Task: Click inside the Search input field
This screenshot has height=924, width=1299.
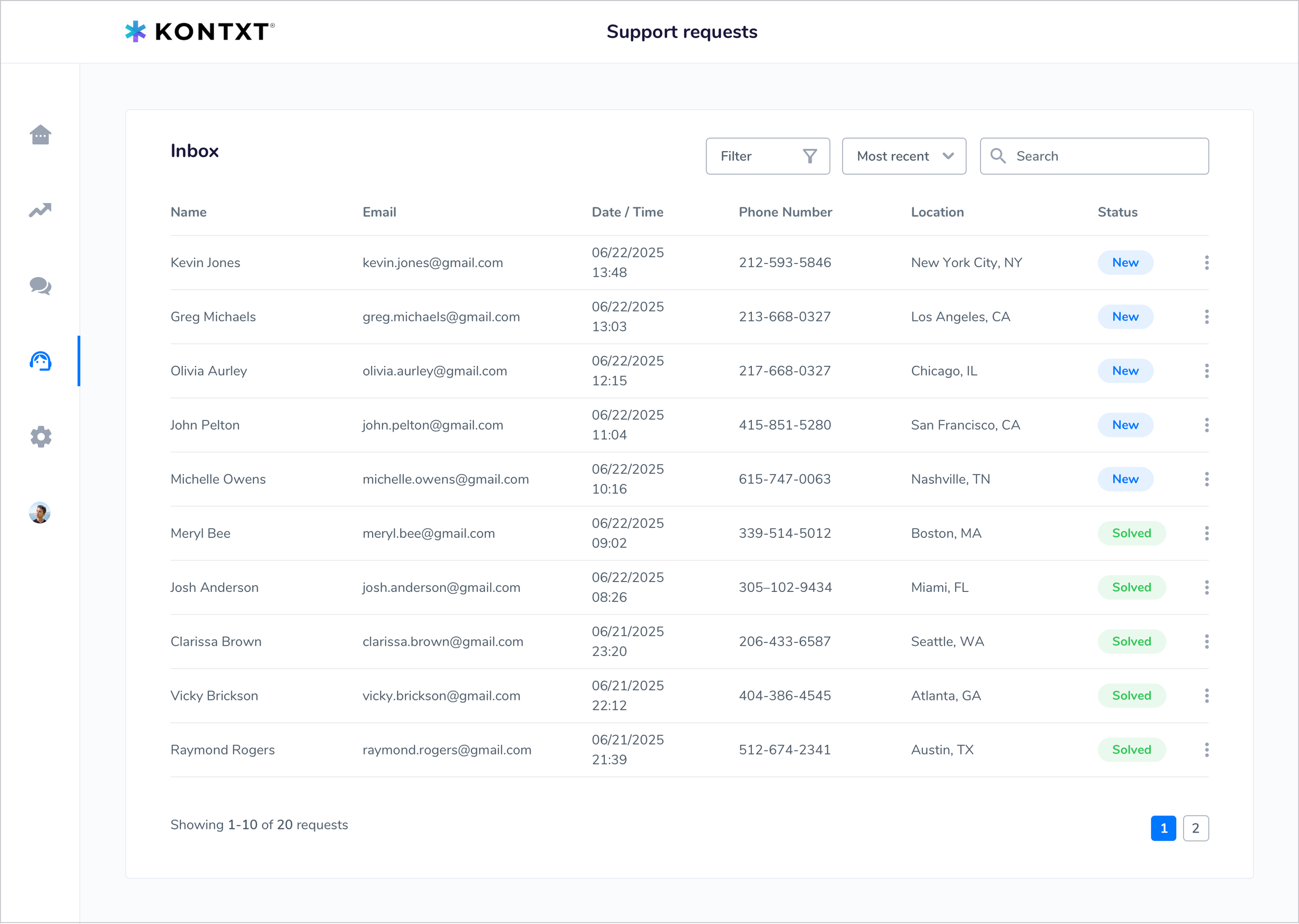Action: click(1092, 156)
